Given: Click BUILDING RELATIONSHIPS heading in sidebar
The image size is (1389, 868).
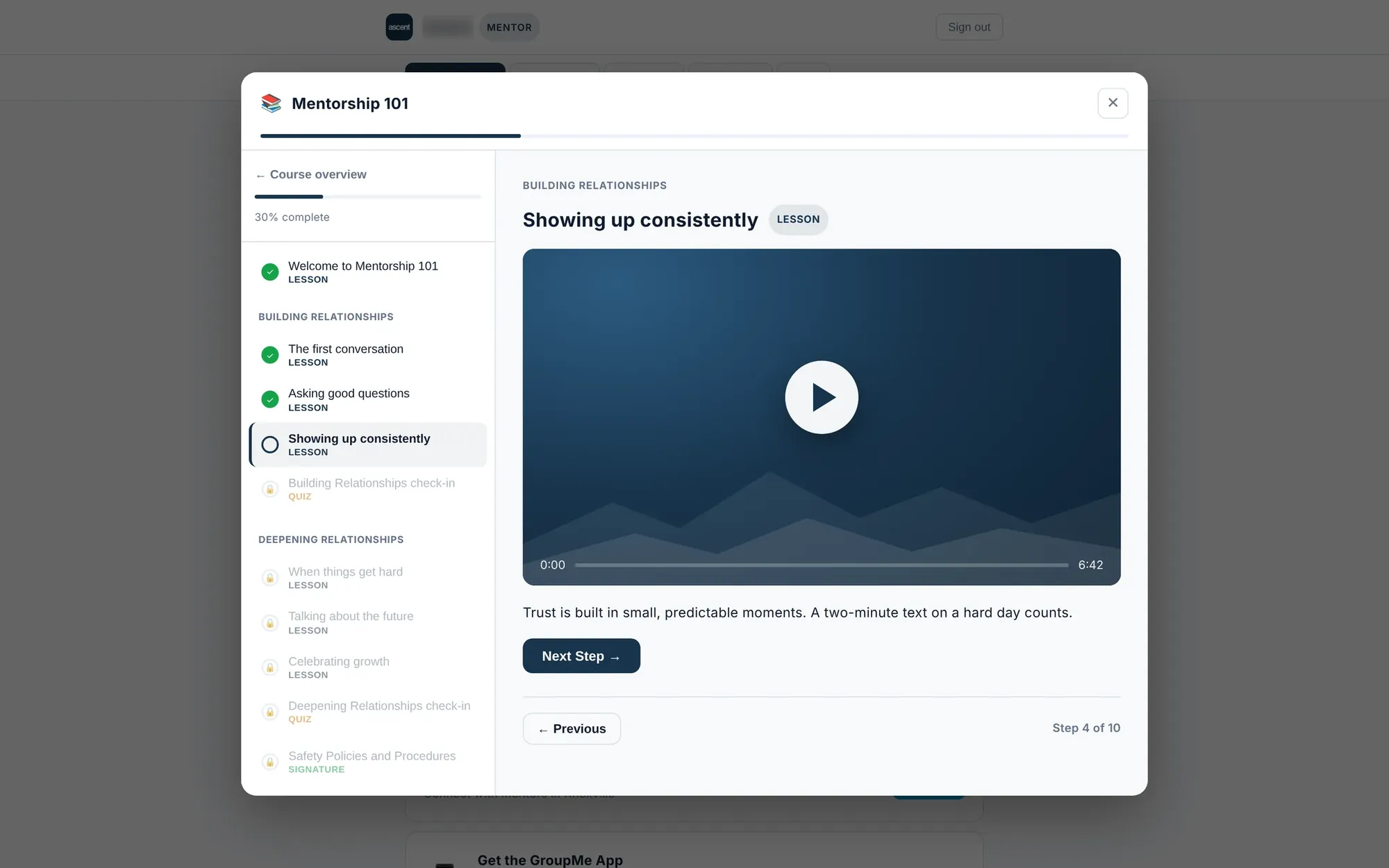Looking at the screenshot, I should (x=326, y=317).
